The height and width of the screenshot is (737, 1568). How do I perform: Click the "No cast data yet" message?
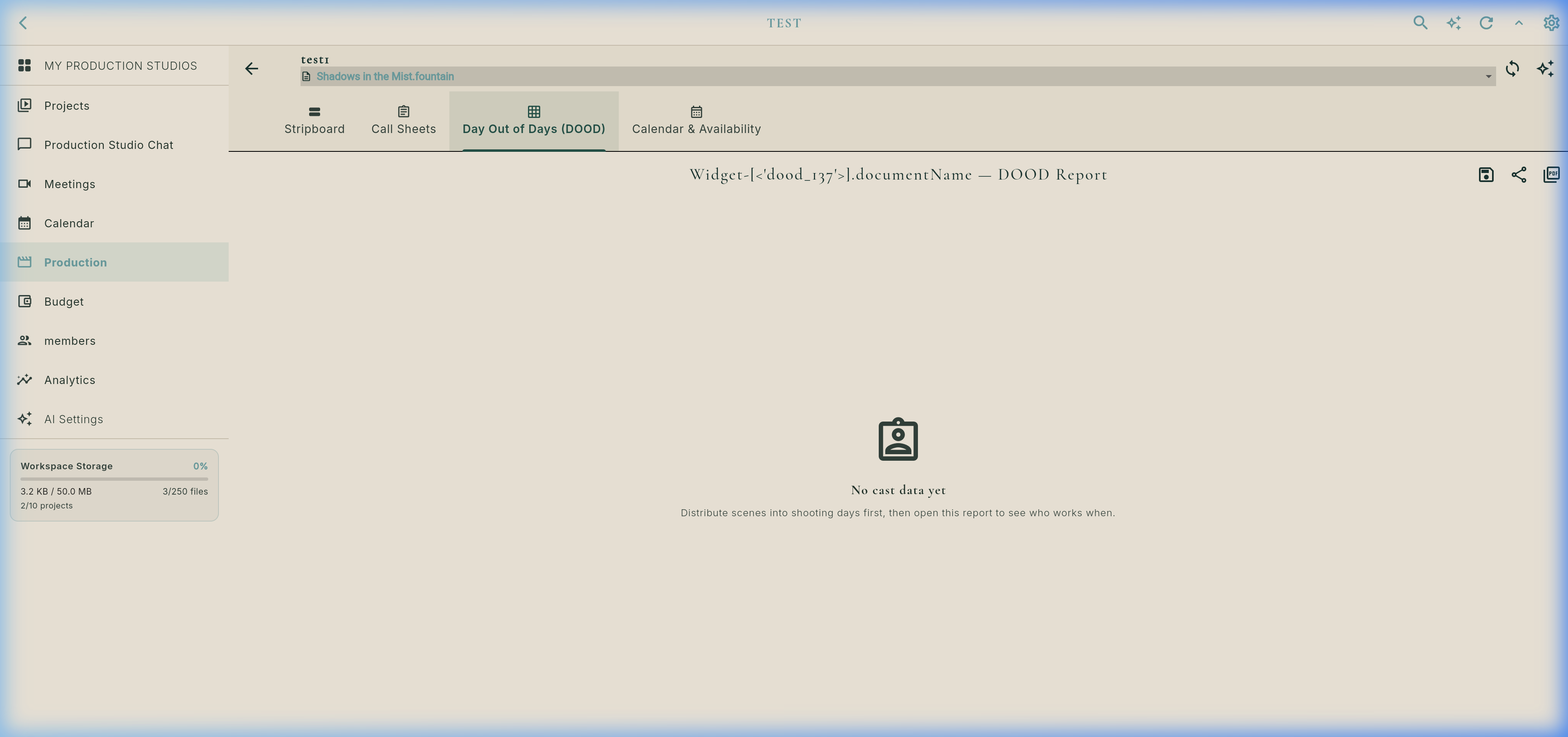pos(898,490)
